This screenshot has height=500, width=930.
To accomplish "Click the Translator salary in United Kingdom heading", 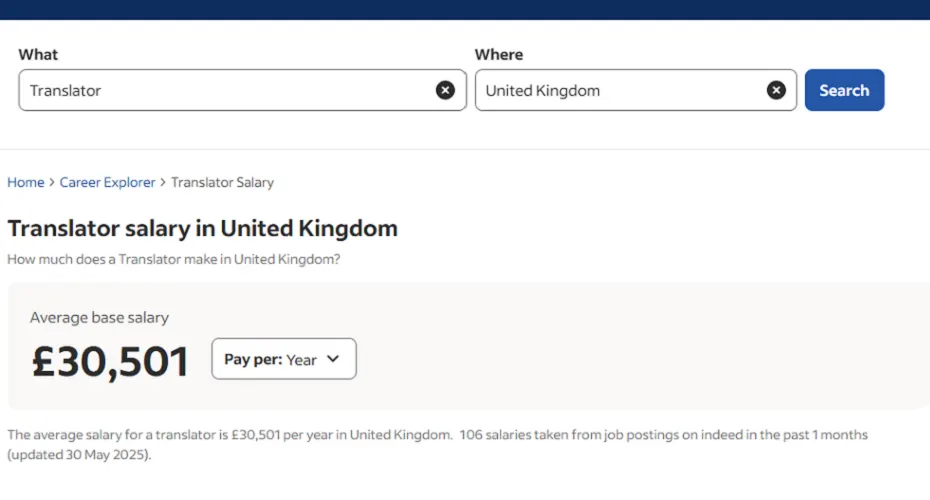I will pos(202,228).
